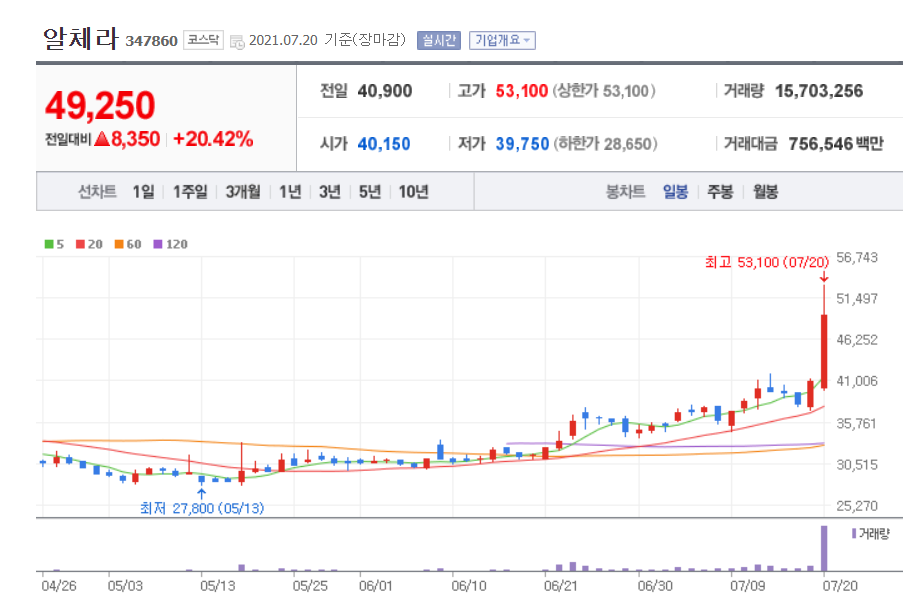
Task: Click the calendar icon beside the date
Action: point(237,42)
